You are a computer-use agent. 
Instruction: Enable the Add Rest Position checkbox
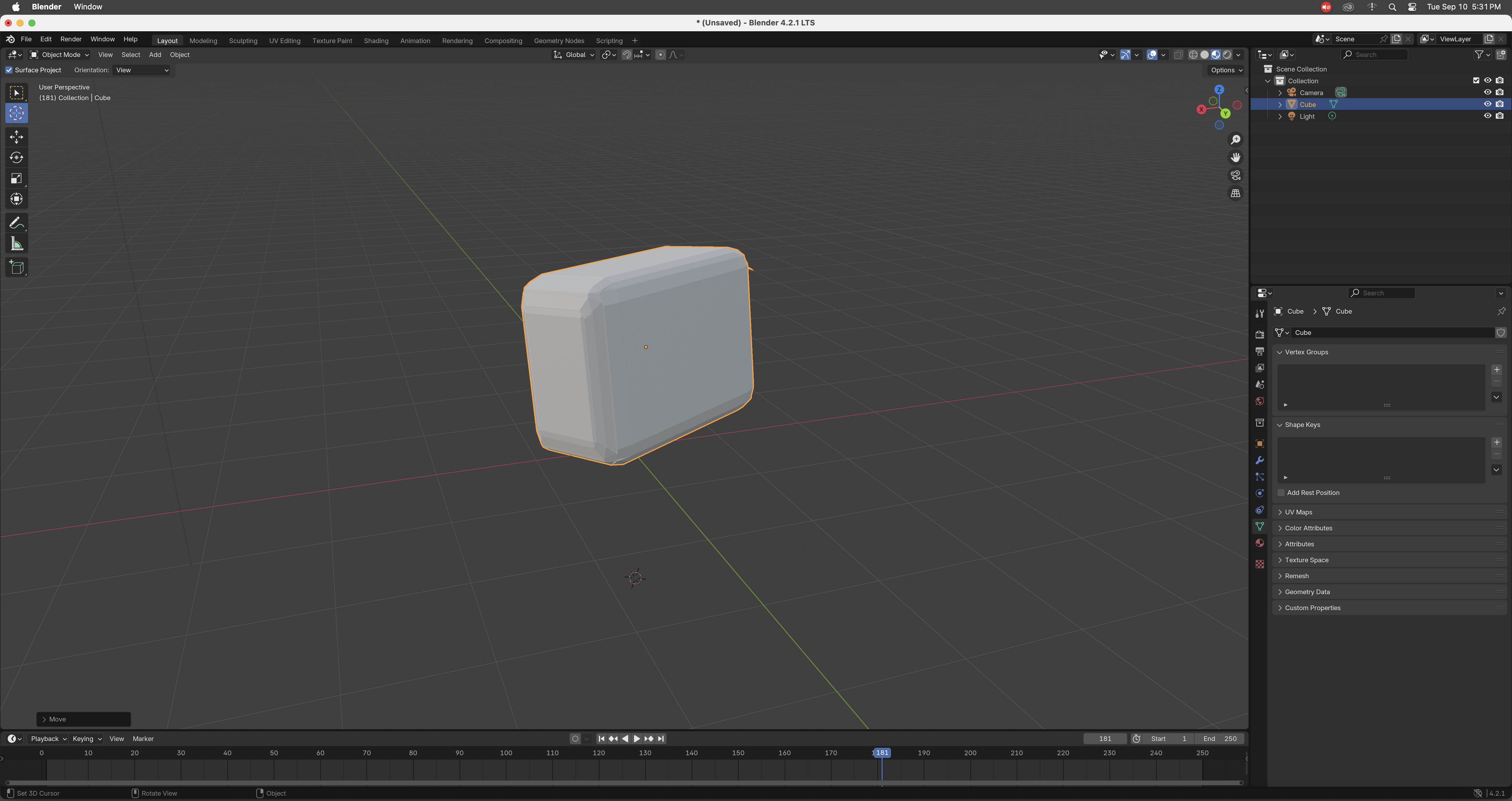1281,493
